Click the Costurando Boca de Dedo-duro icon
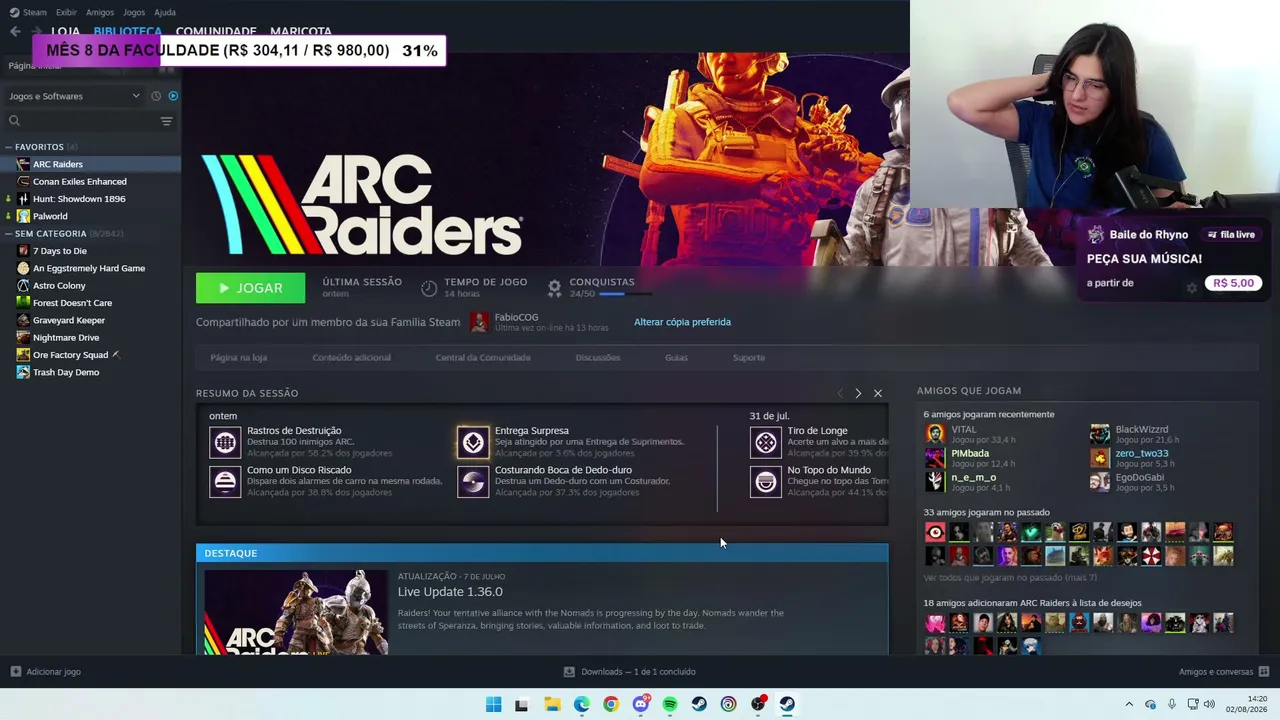1280x720 pixels. tap(473, 482)
